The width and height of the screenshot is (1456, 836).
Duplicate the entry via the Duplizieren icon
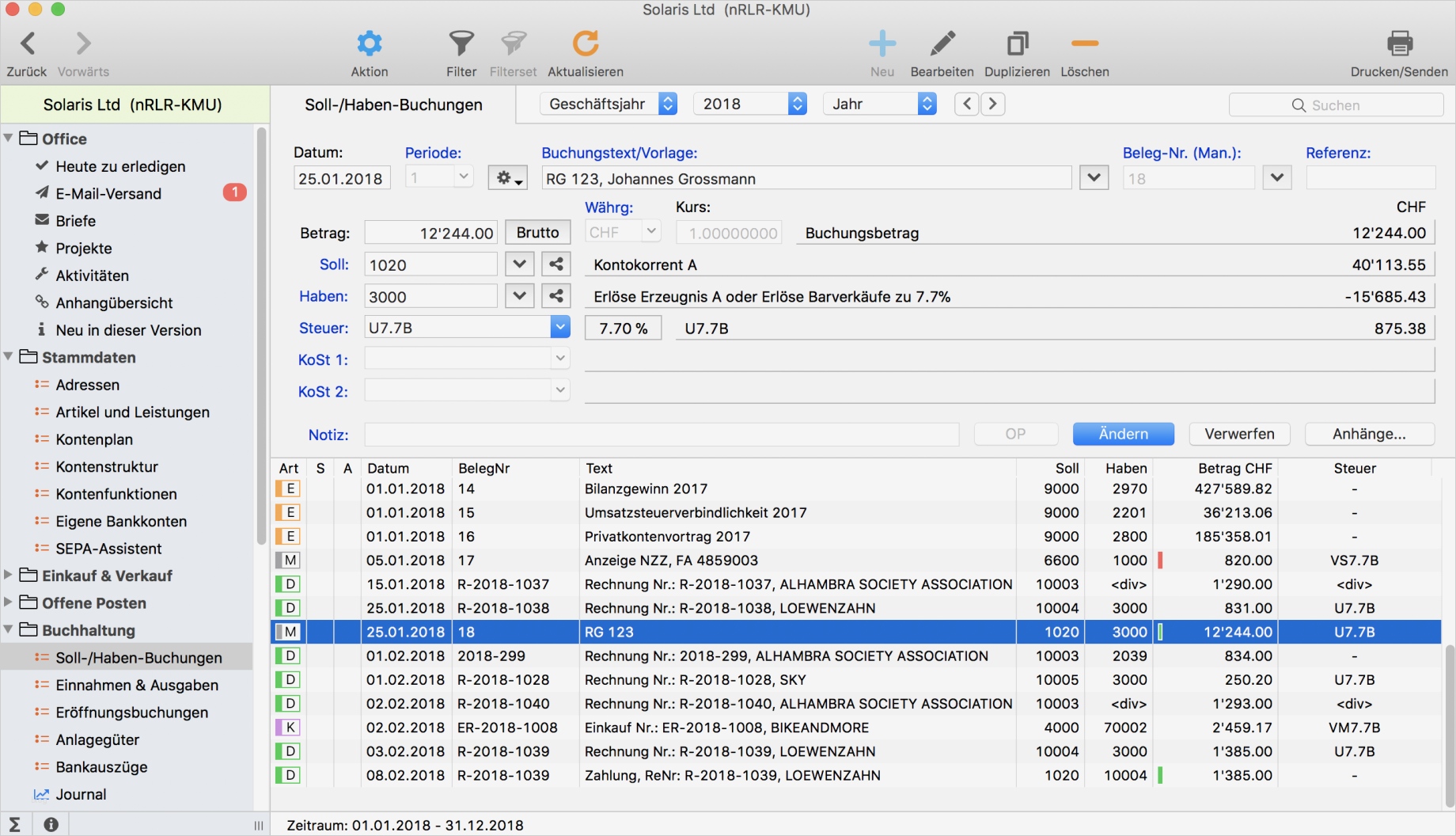pos(1017,45)
